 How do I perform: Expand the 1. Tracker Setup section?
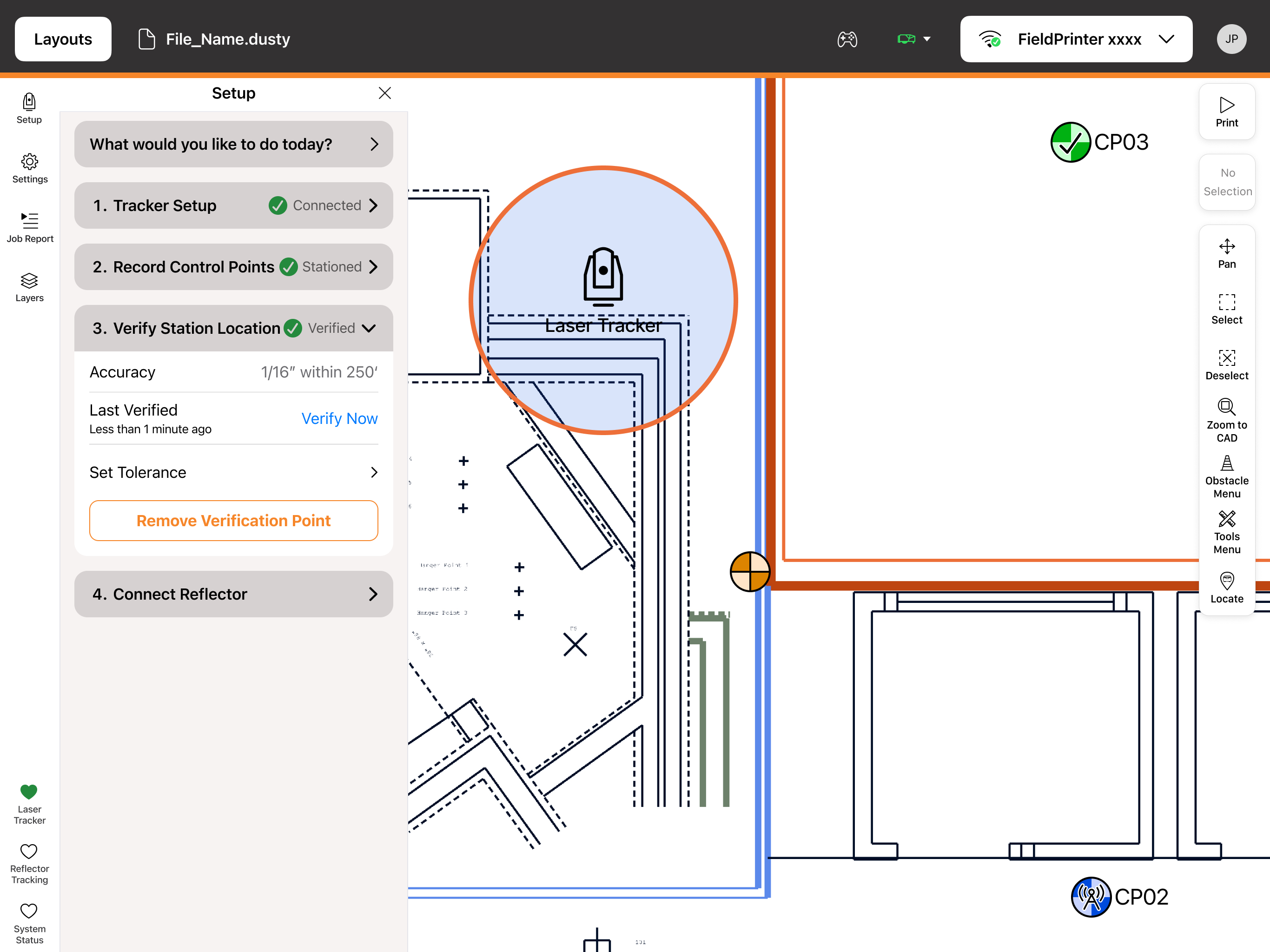pos(234,205)
